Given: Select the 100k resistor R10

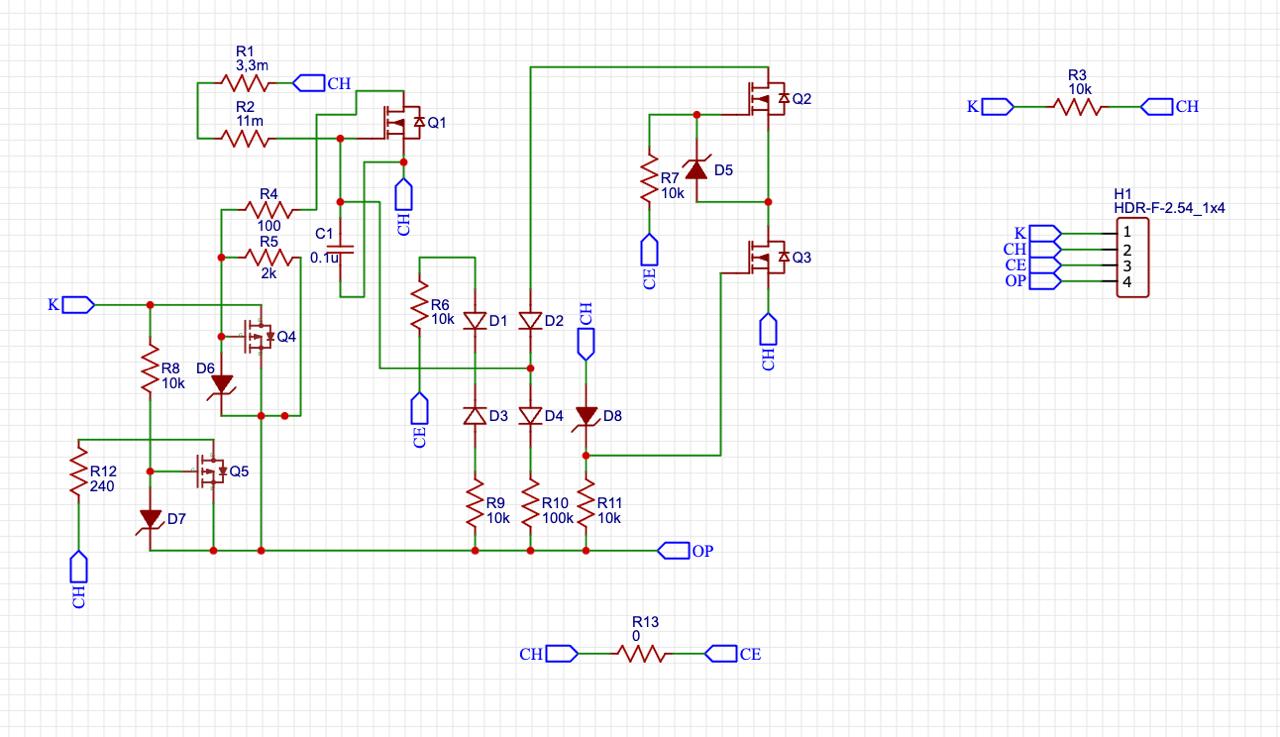Looking at the screenshot, I should 530,509.
